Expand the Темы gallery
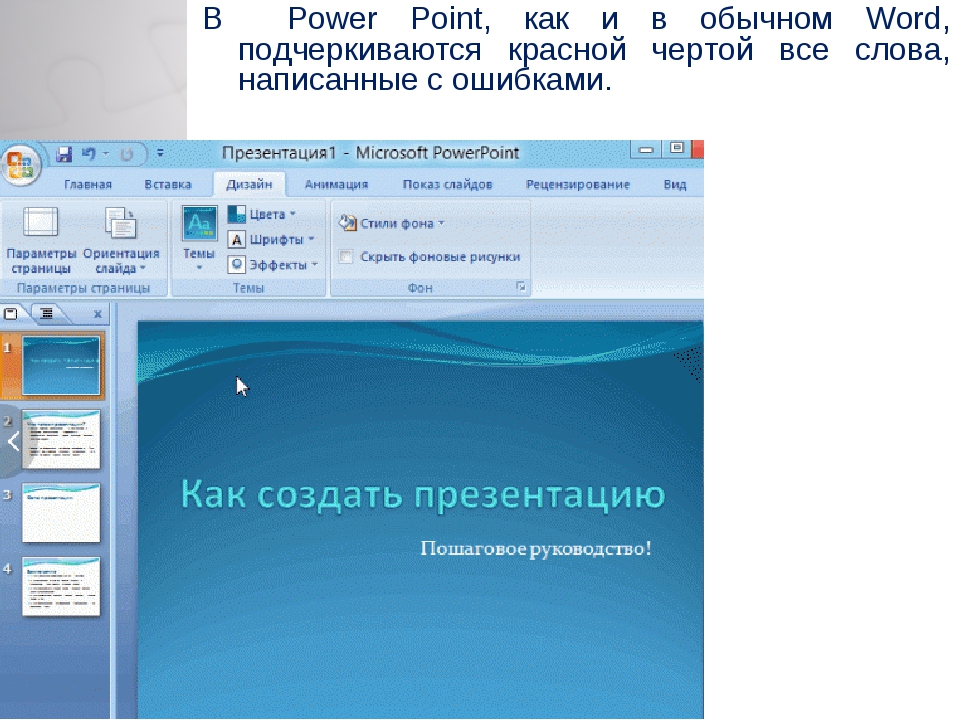The width and height of the screenshot is (960, 720). tap(199, 239)
